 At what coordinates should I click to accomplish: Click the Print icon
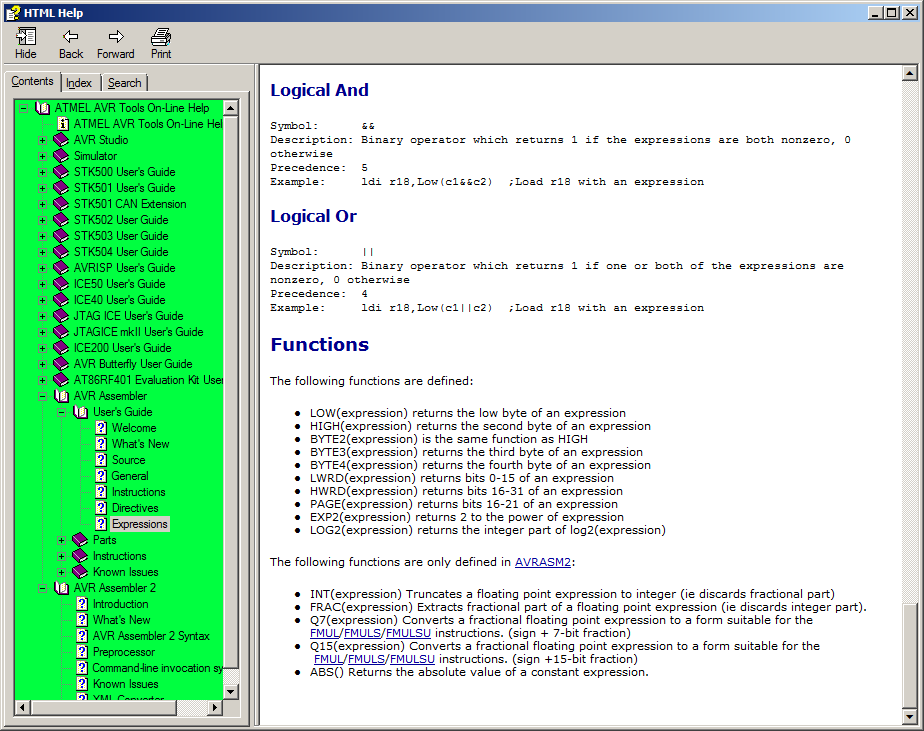161,37
